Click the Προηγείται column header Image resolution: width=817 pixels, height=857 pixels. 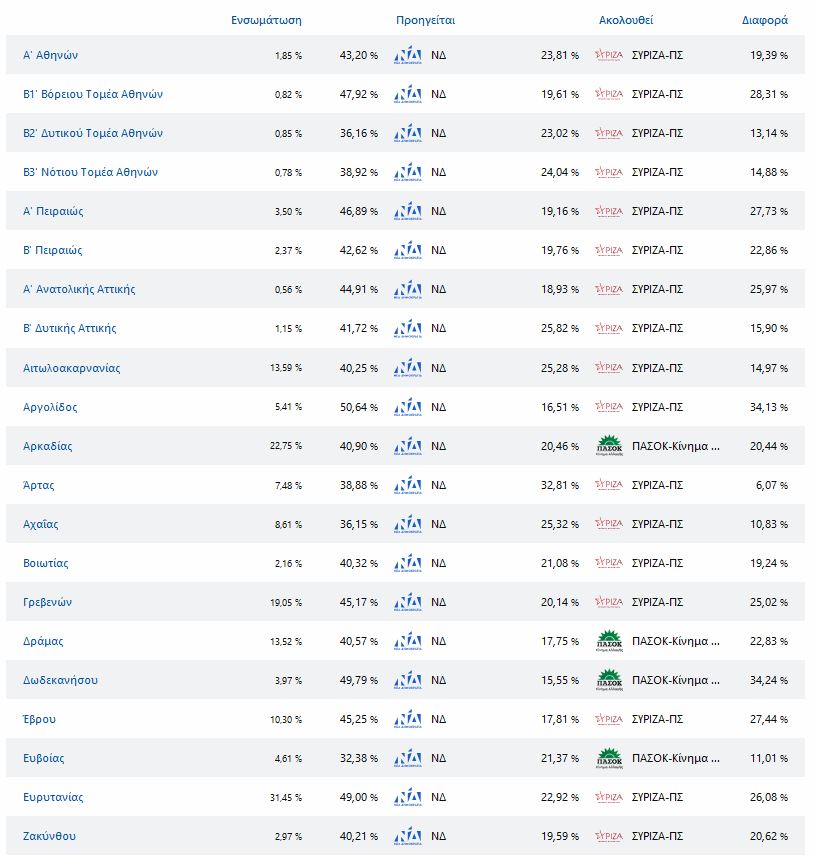[x=425, y=20]
